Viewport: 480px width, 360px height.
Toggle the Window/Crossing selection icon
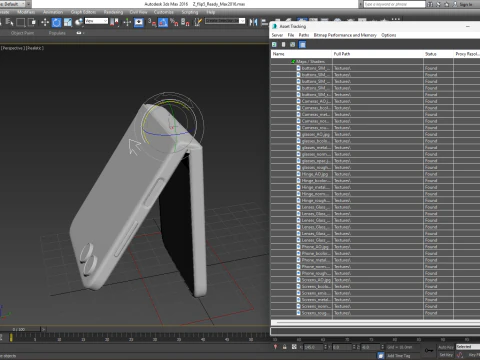pyautogui.click(x=32, y=22)
